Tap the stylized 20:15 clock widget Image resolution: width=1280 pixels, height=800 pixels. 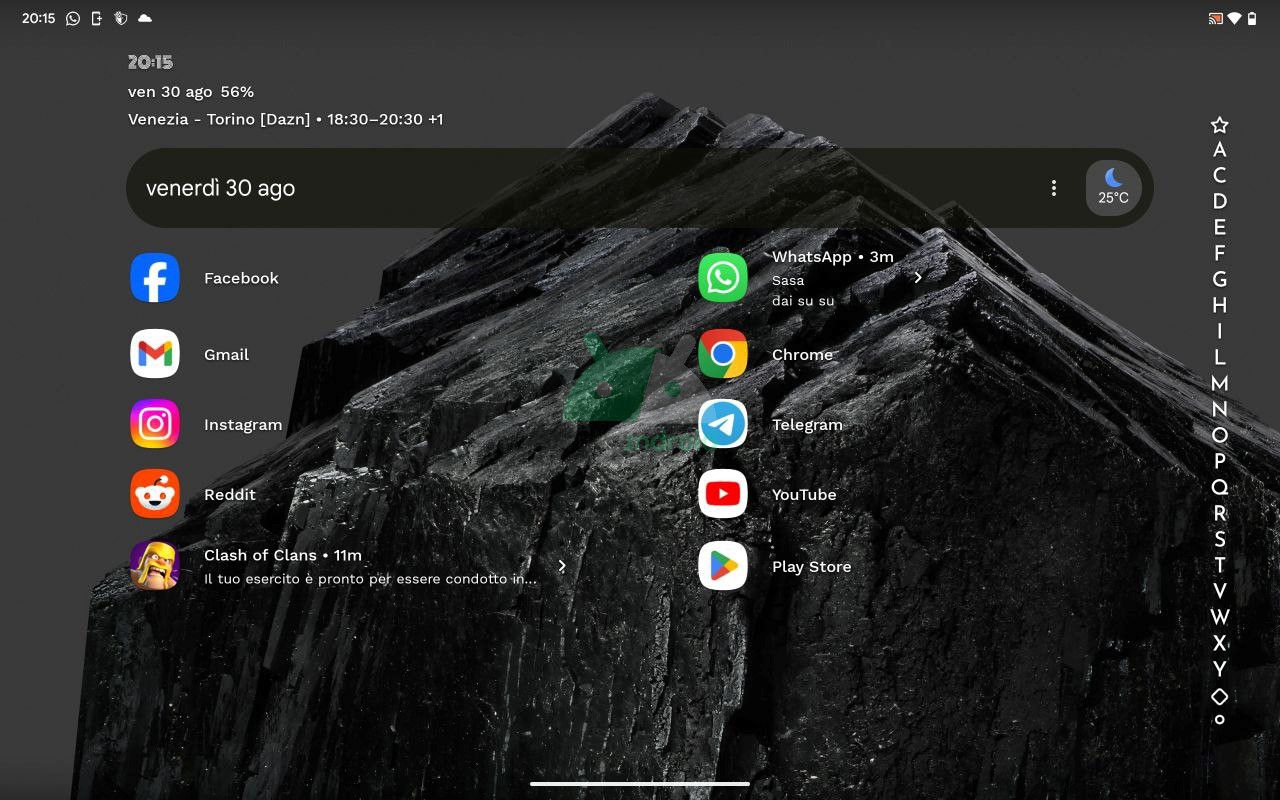(150, 62)
